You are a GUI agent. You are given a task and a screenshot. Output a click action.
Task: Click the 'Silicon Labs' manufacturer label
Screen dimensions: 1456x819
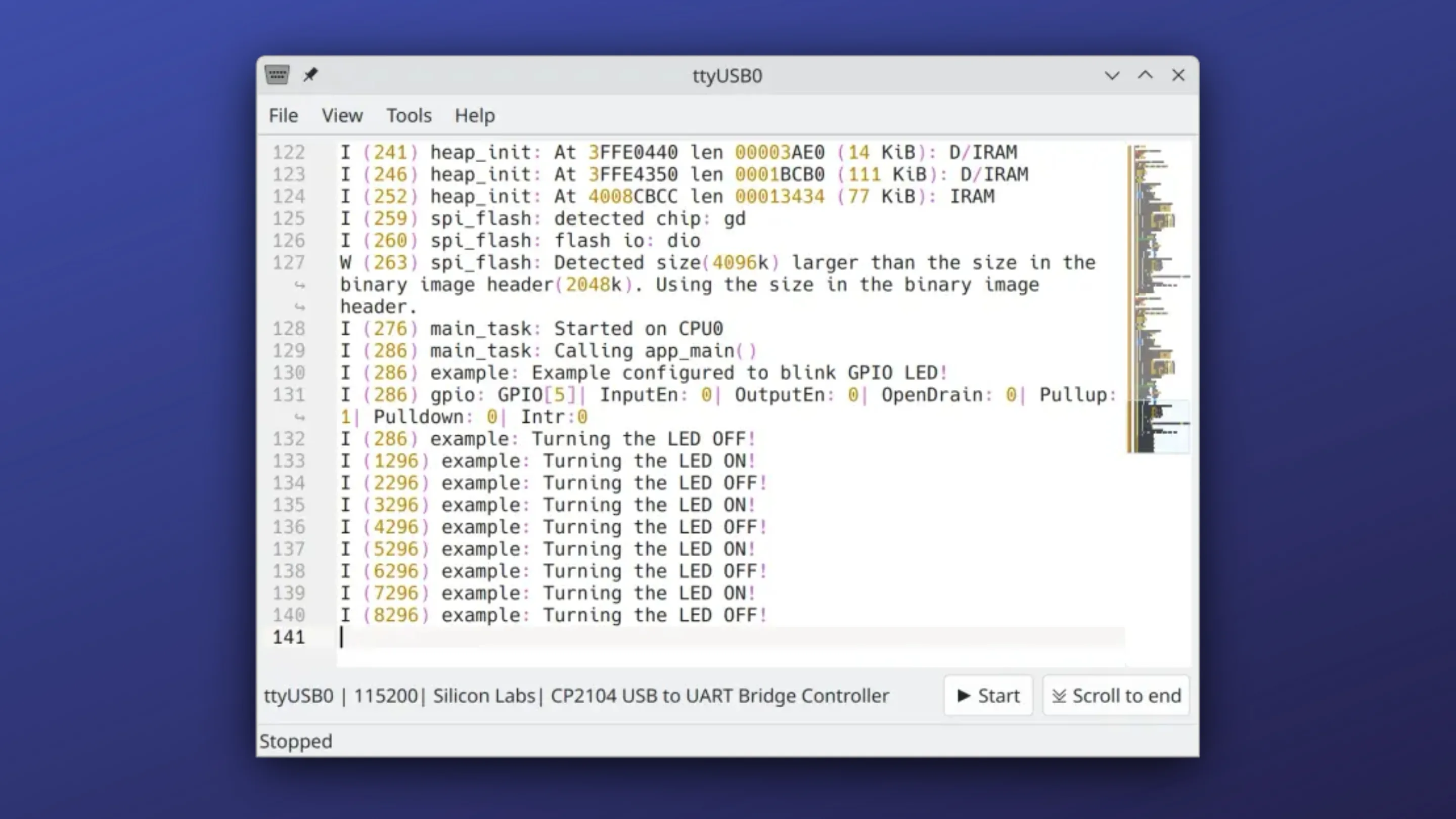[x=484, y=695]
